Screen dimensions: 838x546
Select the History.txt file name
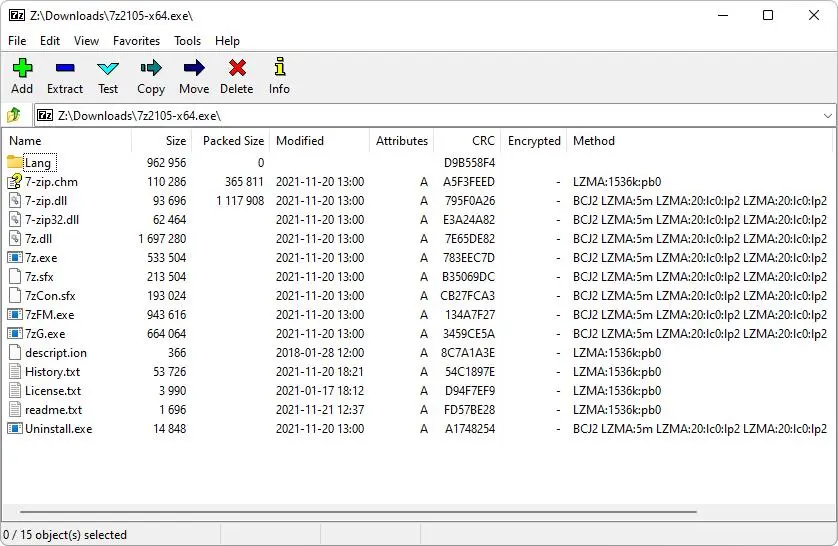[52, 371]
